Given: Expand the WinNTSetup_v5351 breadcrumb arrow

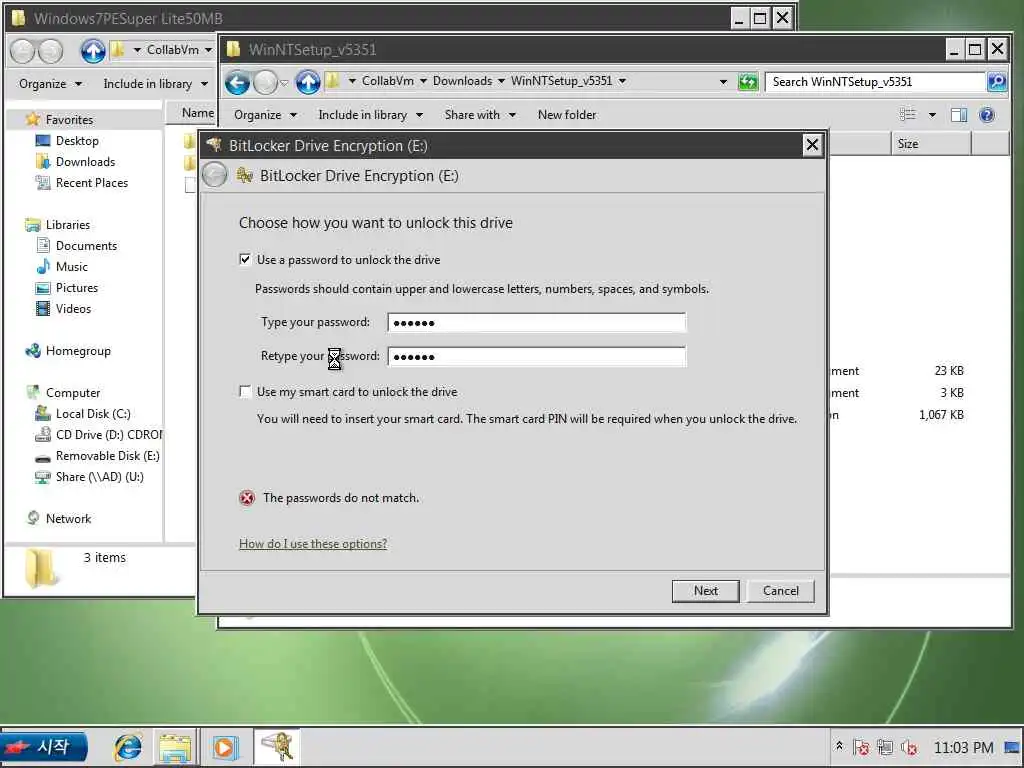Looking at the screenshot, I should pyautogui.click(x=622, y=81).
